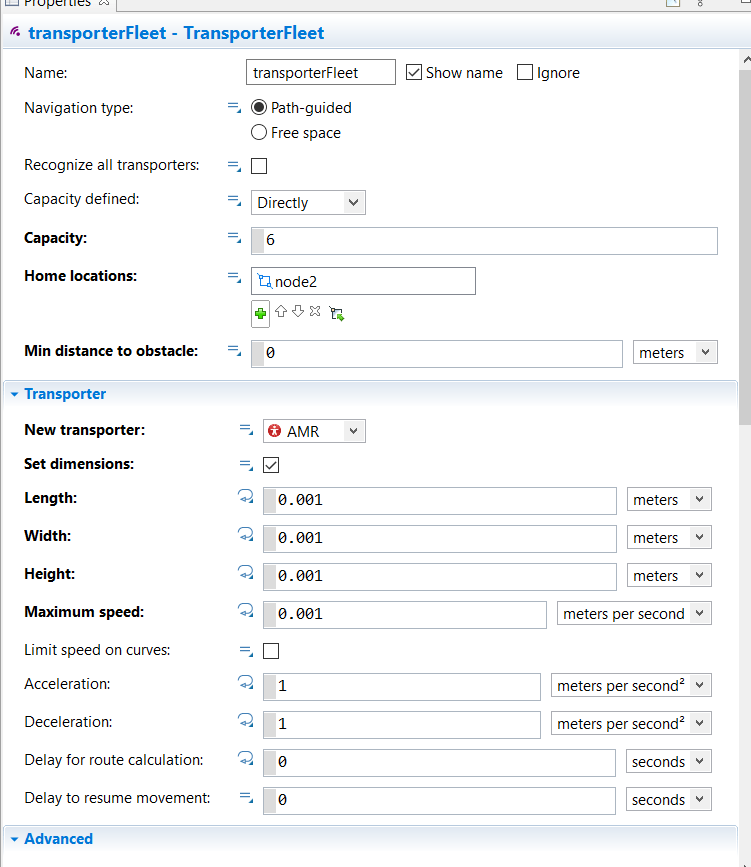This screenshot has width=751, height=867.
Task: Click the dynamic value icon beside Deceleration
Action: 246,720
